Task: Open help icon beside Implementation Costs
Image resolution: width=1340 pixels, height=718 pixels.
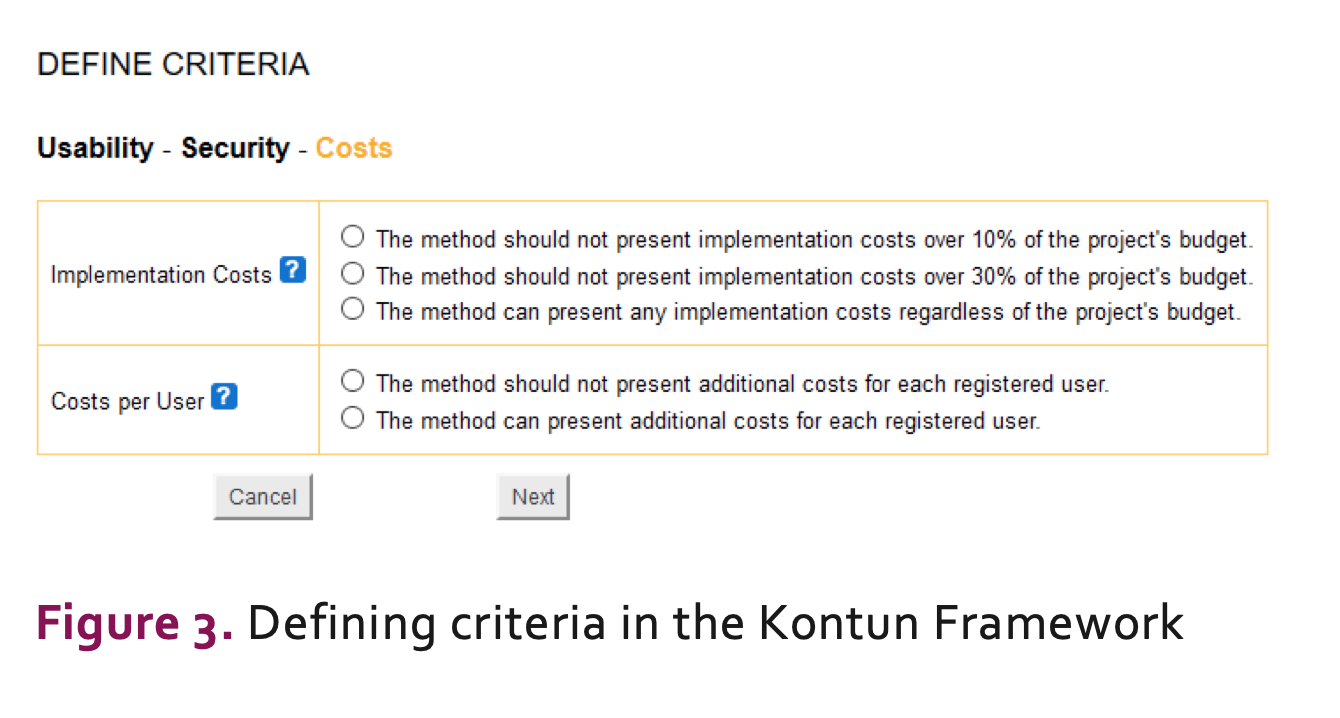Action: pyautogui.click(x=292, y=270)
